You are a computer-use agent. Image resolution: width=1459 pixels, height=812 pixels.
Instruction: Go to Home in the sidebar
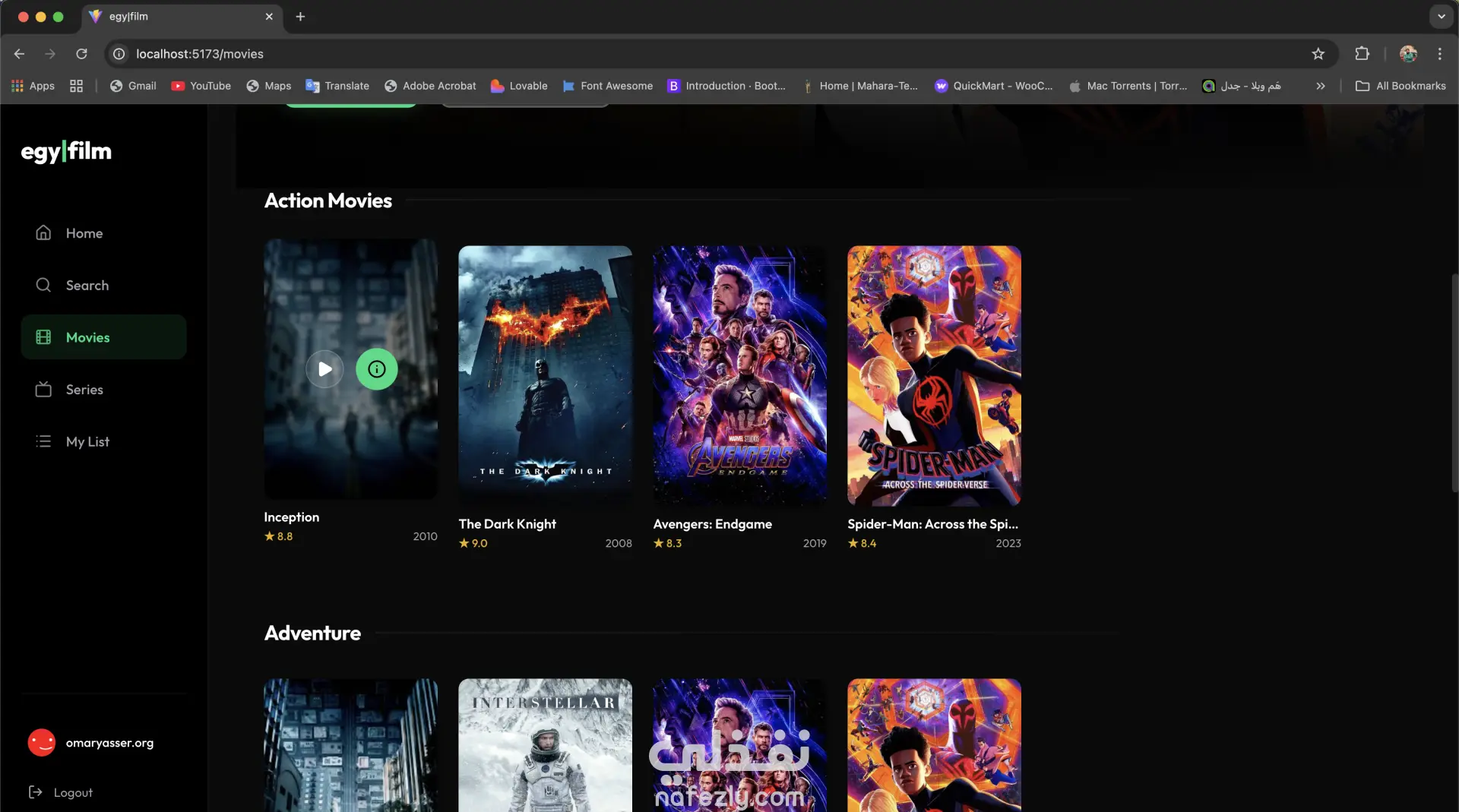pos(103,233)
